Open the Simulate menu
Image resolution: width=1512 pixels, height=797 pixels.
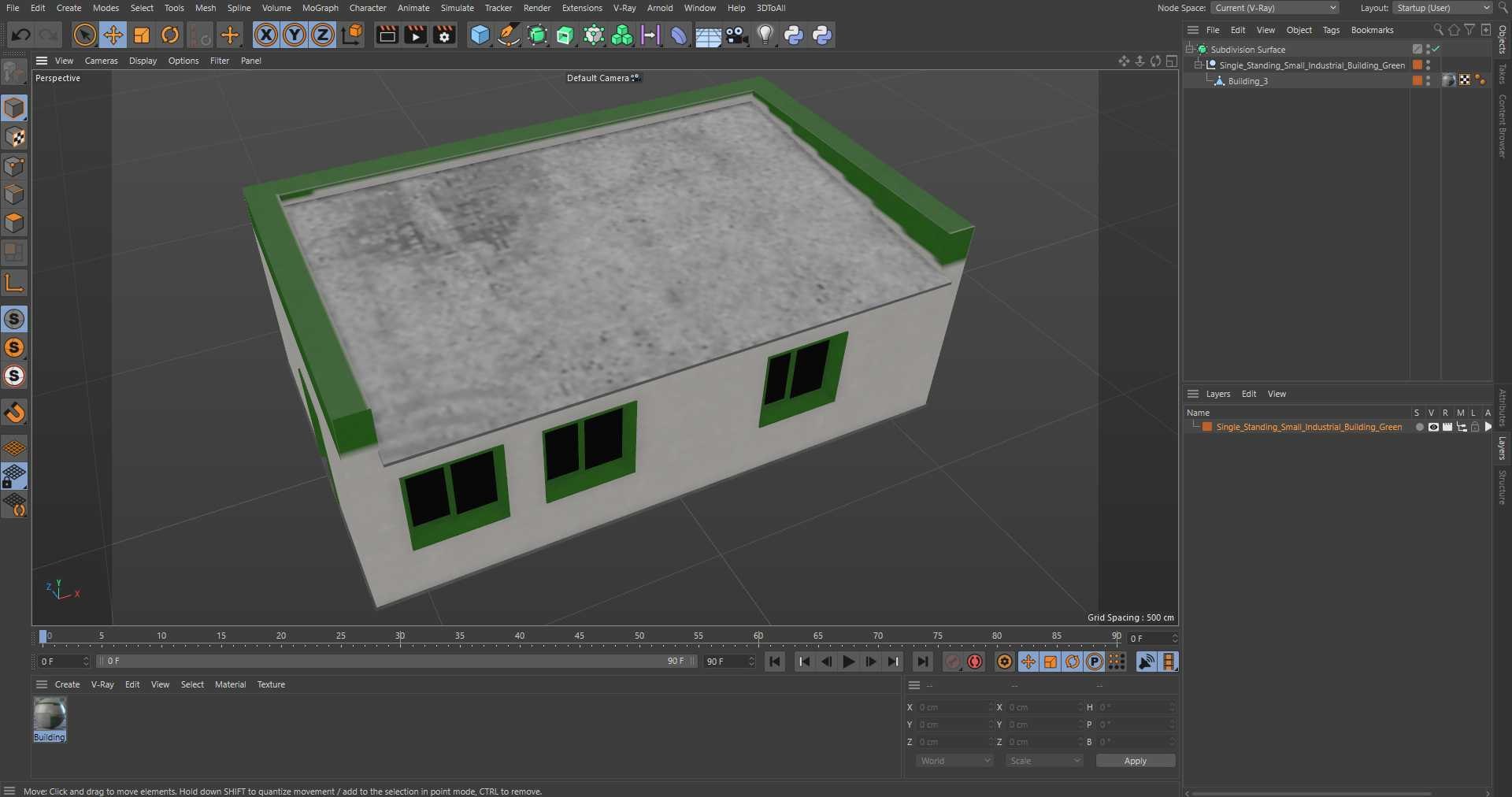(x=458, y=8)
